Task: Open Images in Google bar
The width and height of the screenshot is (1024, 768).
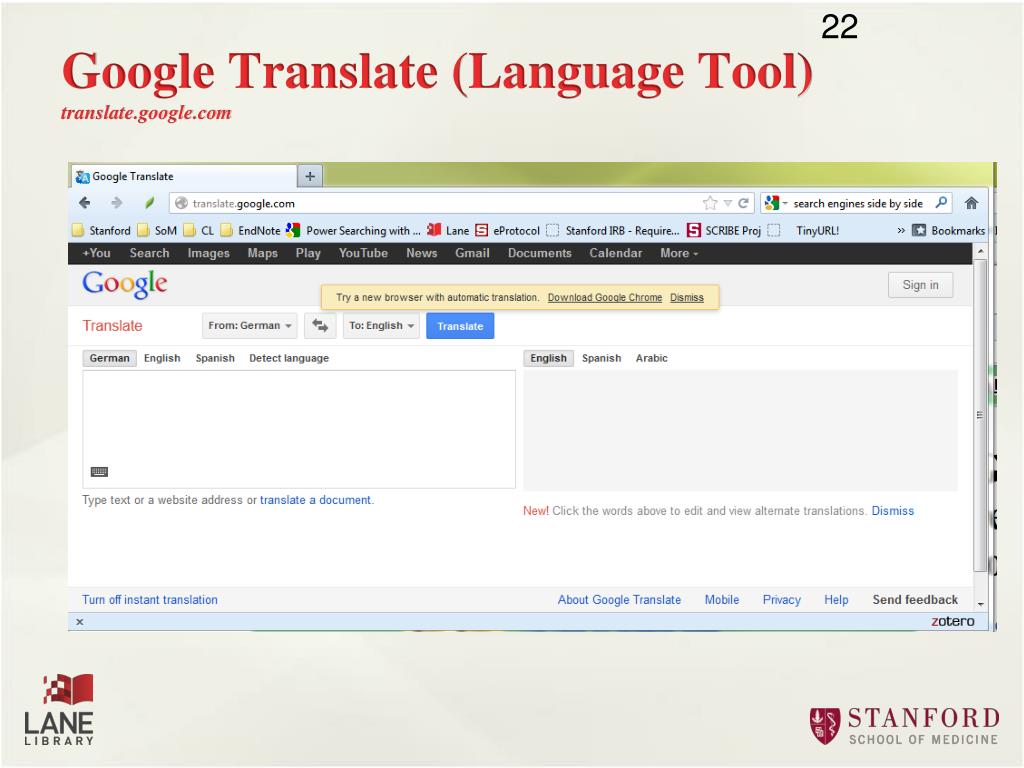Action: (208, 253)
